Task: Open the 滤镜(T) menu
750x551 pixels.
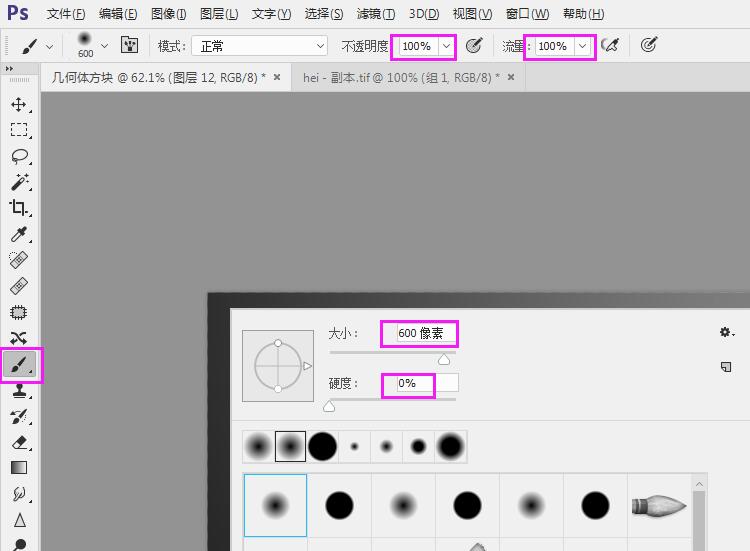Action: click(x=375, y=14)
